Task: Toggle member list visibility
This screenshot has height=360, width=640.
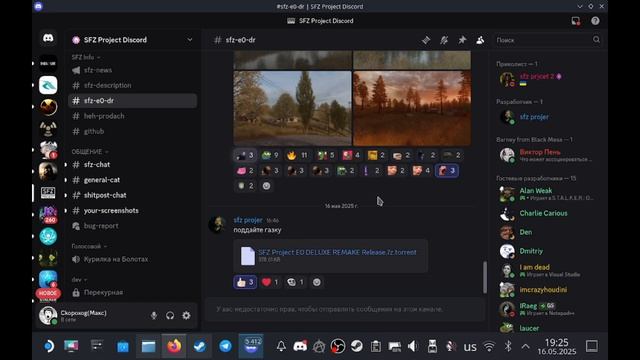Action: pos(480,40)
